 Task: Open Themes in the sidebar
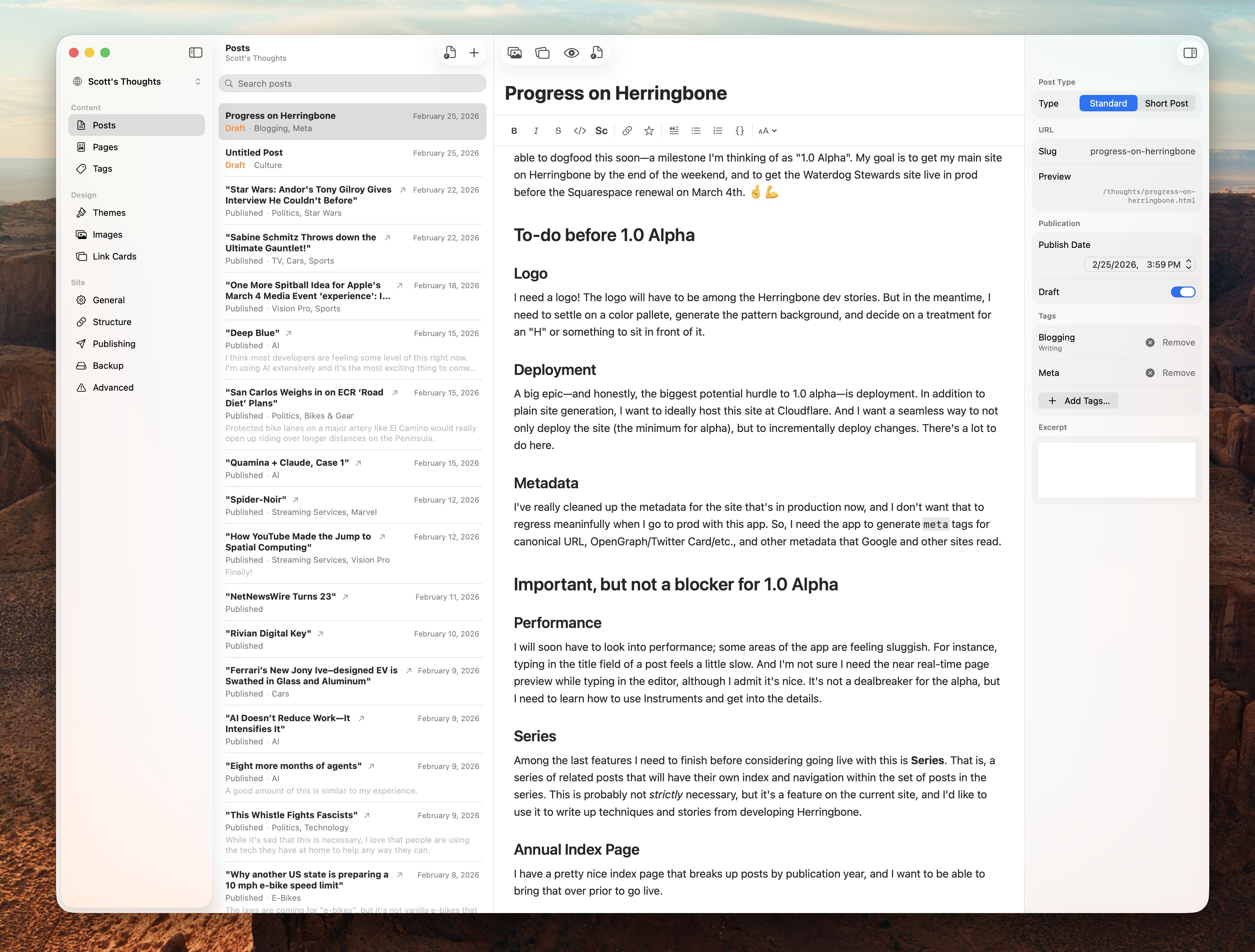(109, 213)
